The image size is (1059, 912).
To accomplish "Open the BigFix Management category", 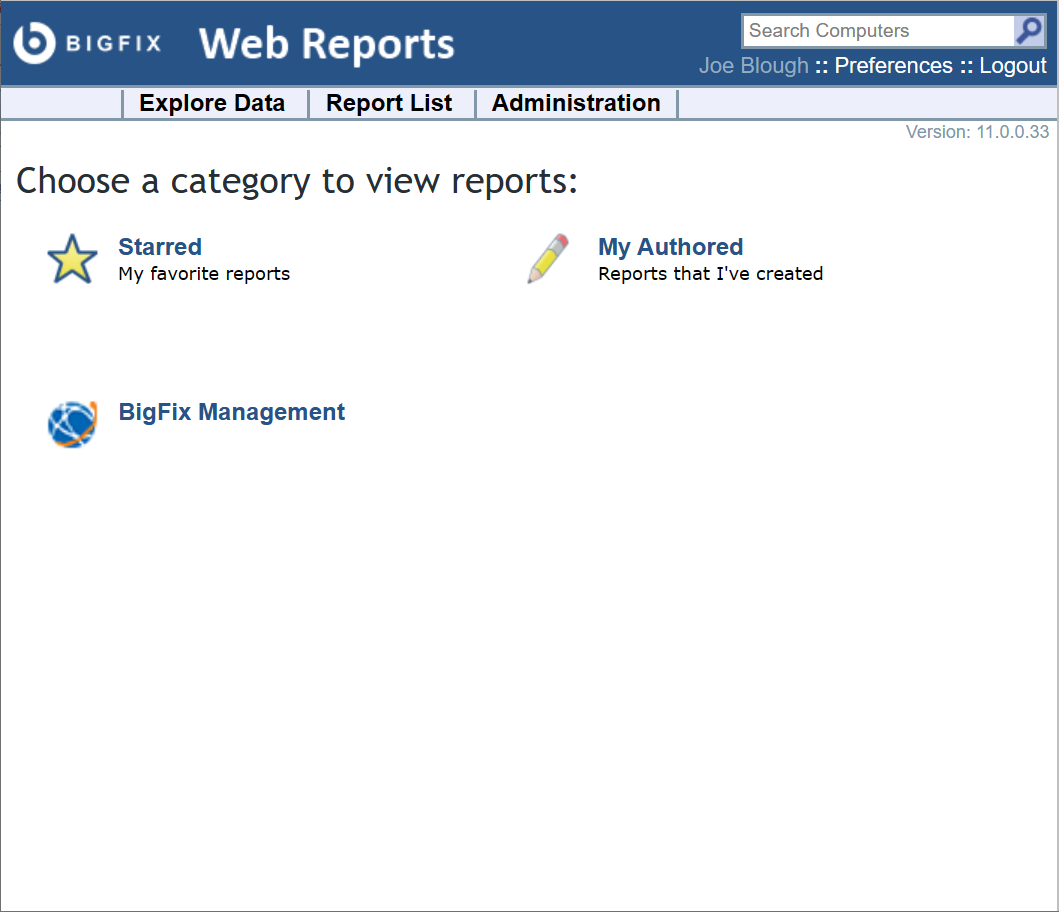I will tap(231, 411).
